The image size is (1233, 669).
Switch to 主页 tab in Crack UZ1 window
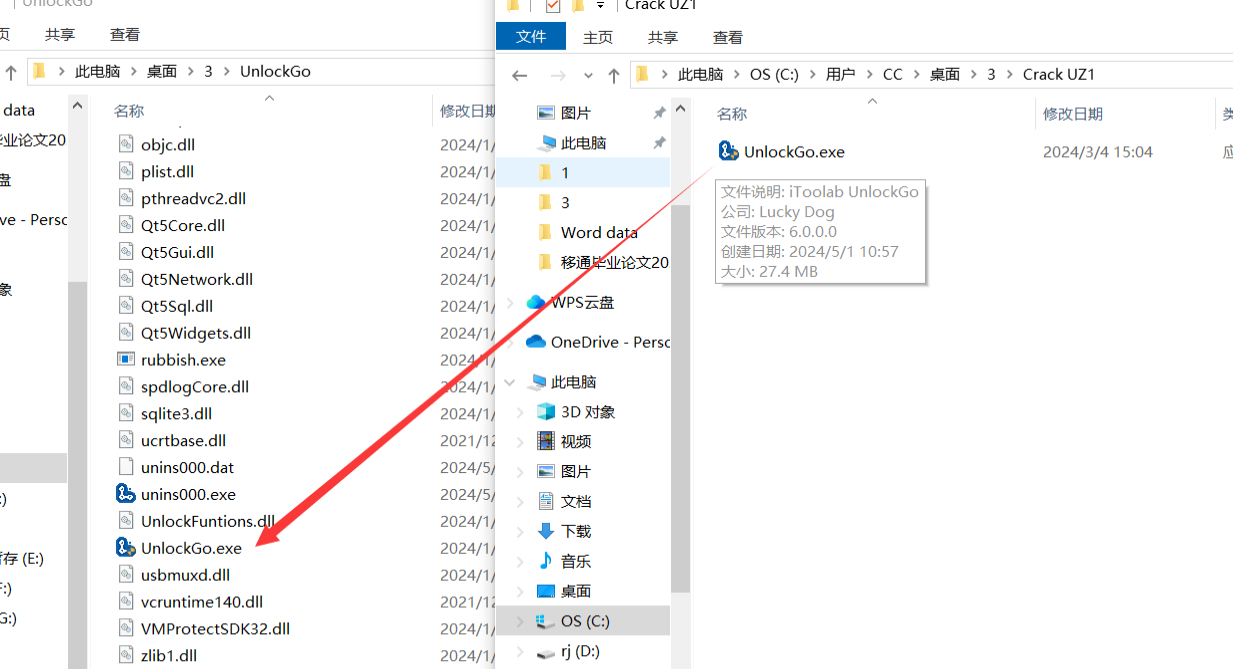(x=598, y=37)
